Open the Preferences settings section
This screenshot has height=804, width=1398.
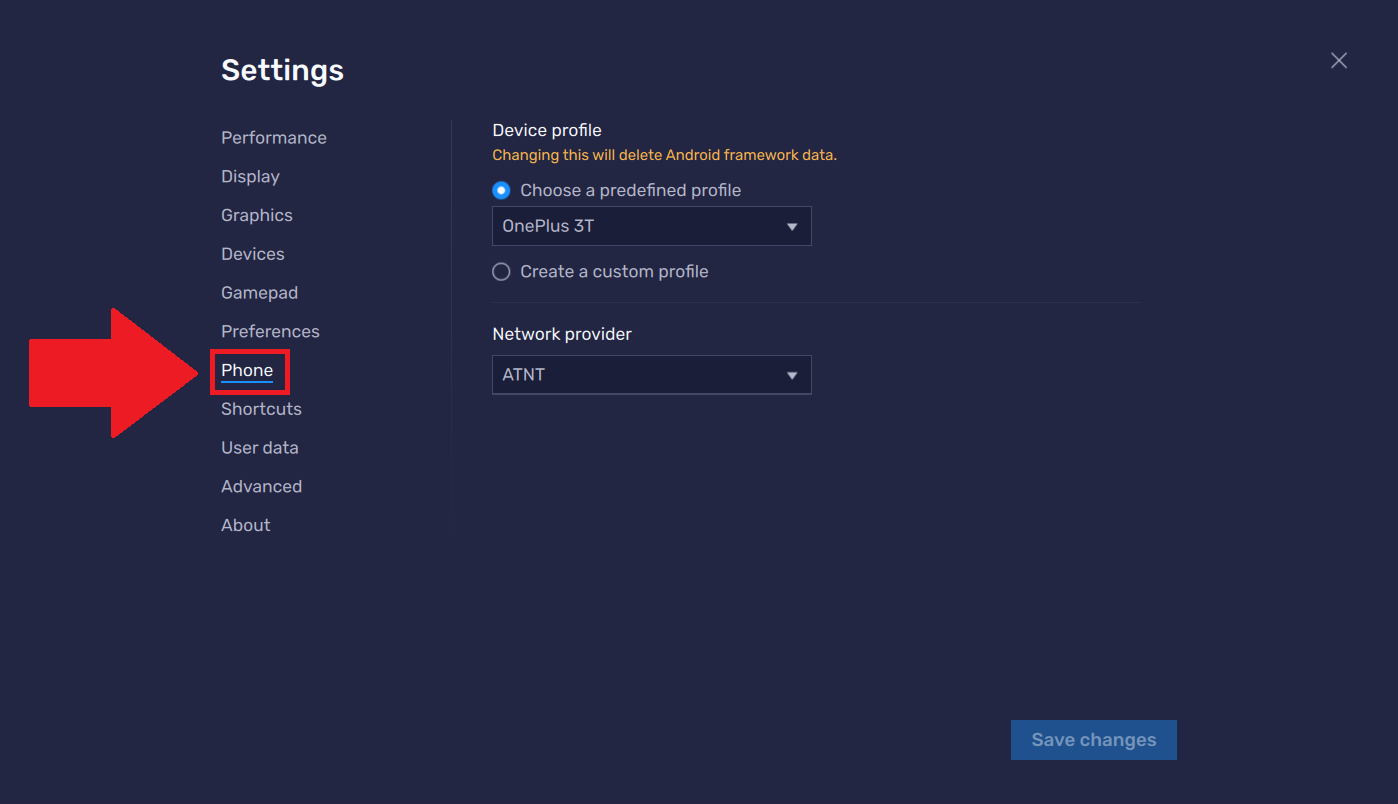click(270, 331)
